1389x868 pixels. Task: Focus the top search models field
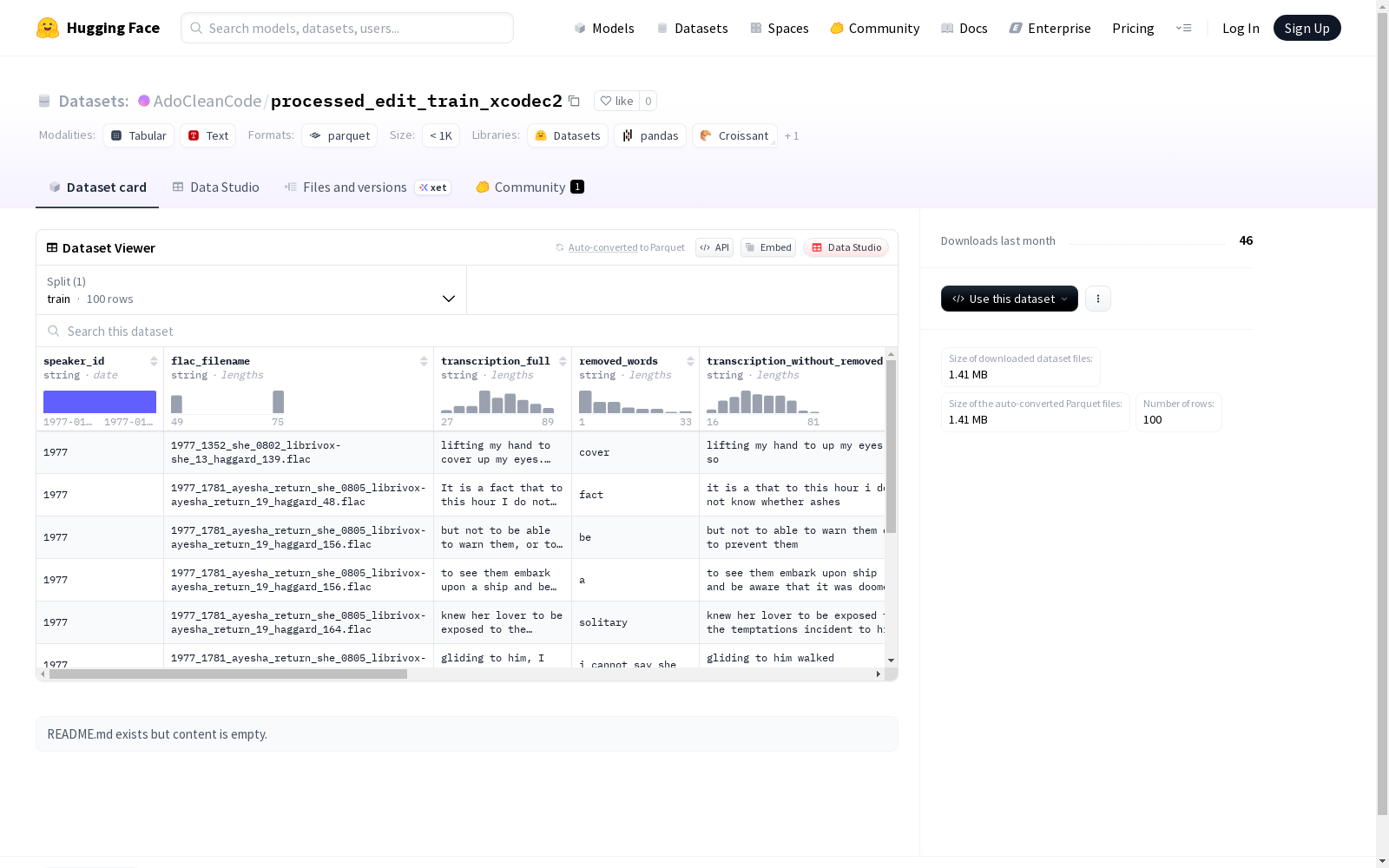pos(347,28)
